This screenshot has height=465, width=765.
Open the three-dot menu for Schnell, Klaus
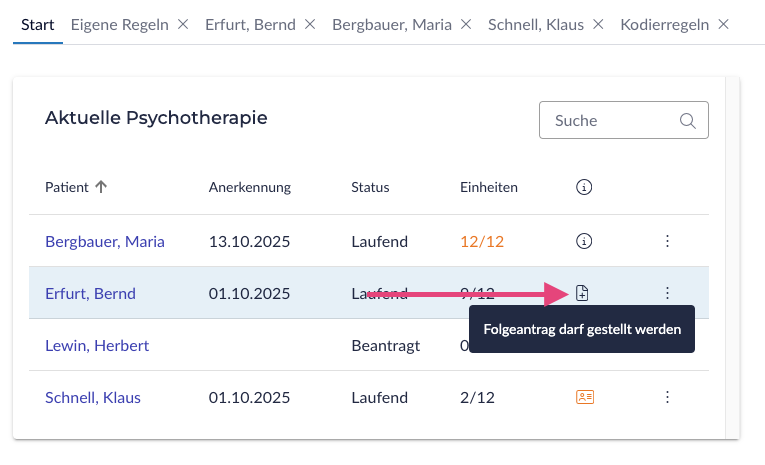[x=667, y=397]
